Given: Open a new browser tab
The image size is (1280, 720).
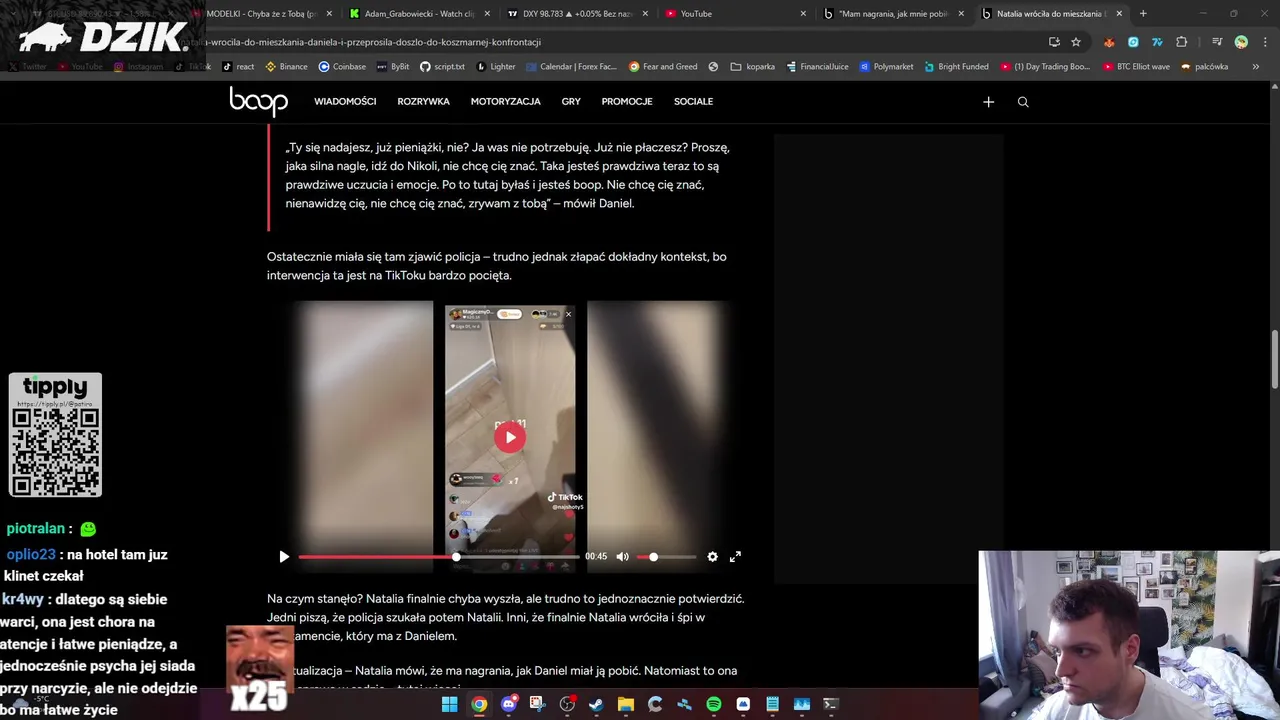Looking at the screenshot, I should pyautogui.click(x=1143, y=14).
